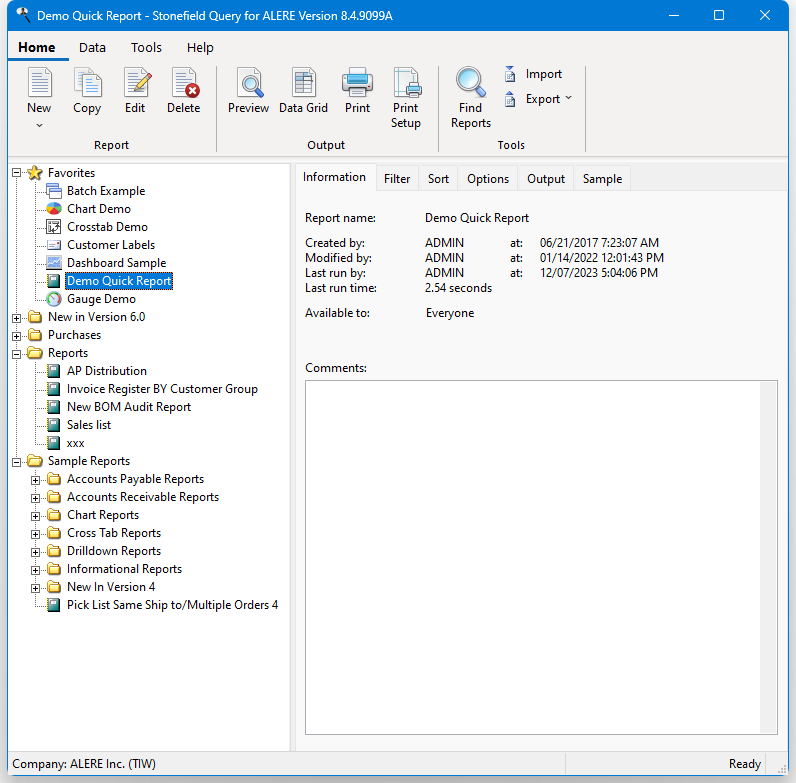This screenshot has height=783, width=796.
Task: Expand Accounts Receivable Reports folder
Action: click(36, 498)
